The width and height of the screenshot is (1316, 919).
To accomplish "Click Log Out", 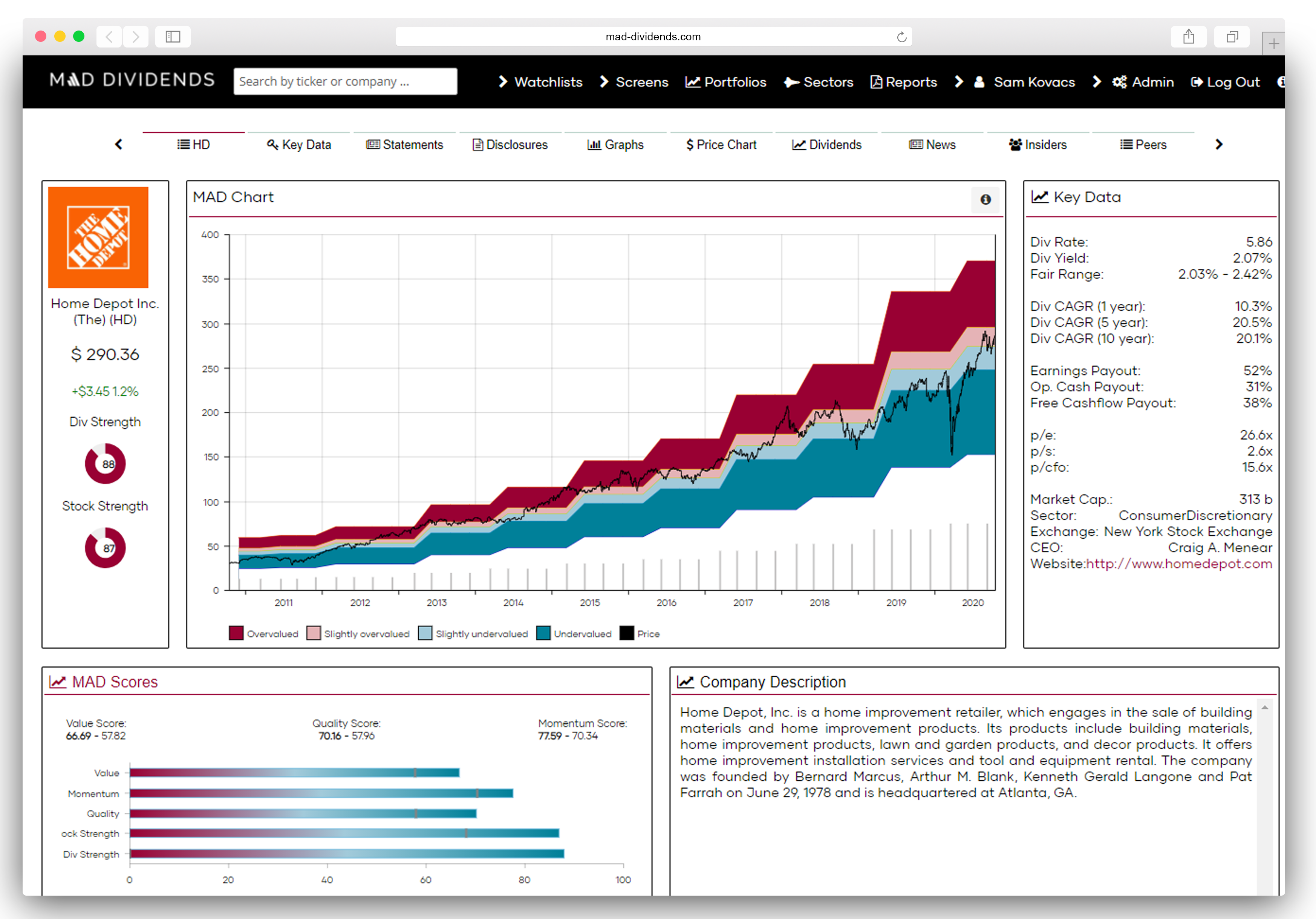I will pyautogui.click(x=1225, y=82).
